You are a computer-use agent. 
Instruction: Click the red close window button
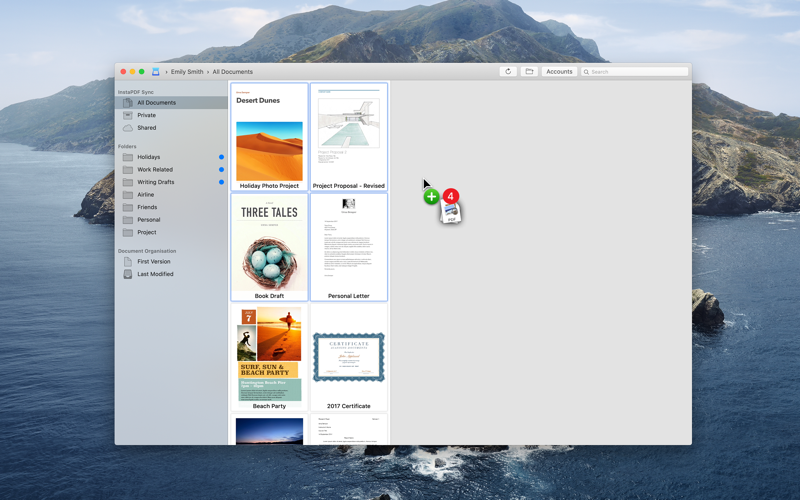(x=123, y=72)
